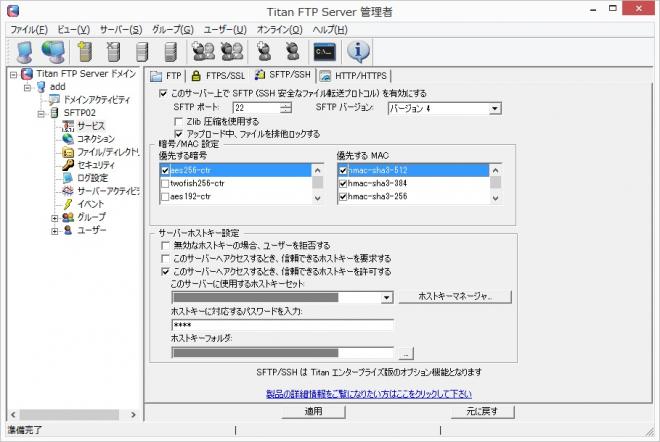Click the Revert (元に戻す) button
The image size is (660, 442).
point(482,411)
